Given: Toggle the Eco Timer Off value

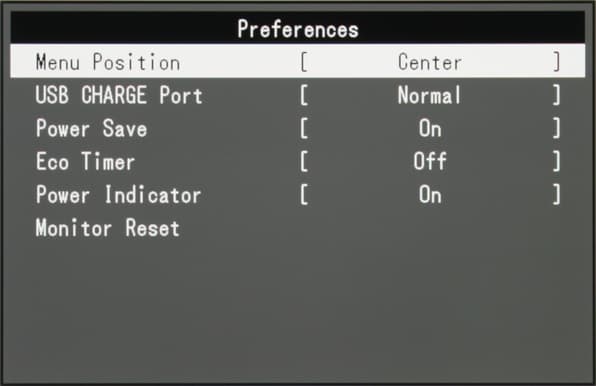Looking at the screenshot, I should 430,161.
